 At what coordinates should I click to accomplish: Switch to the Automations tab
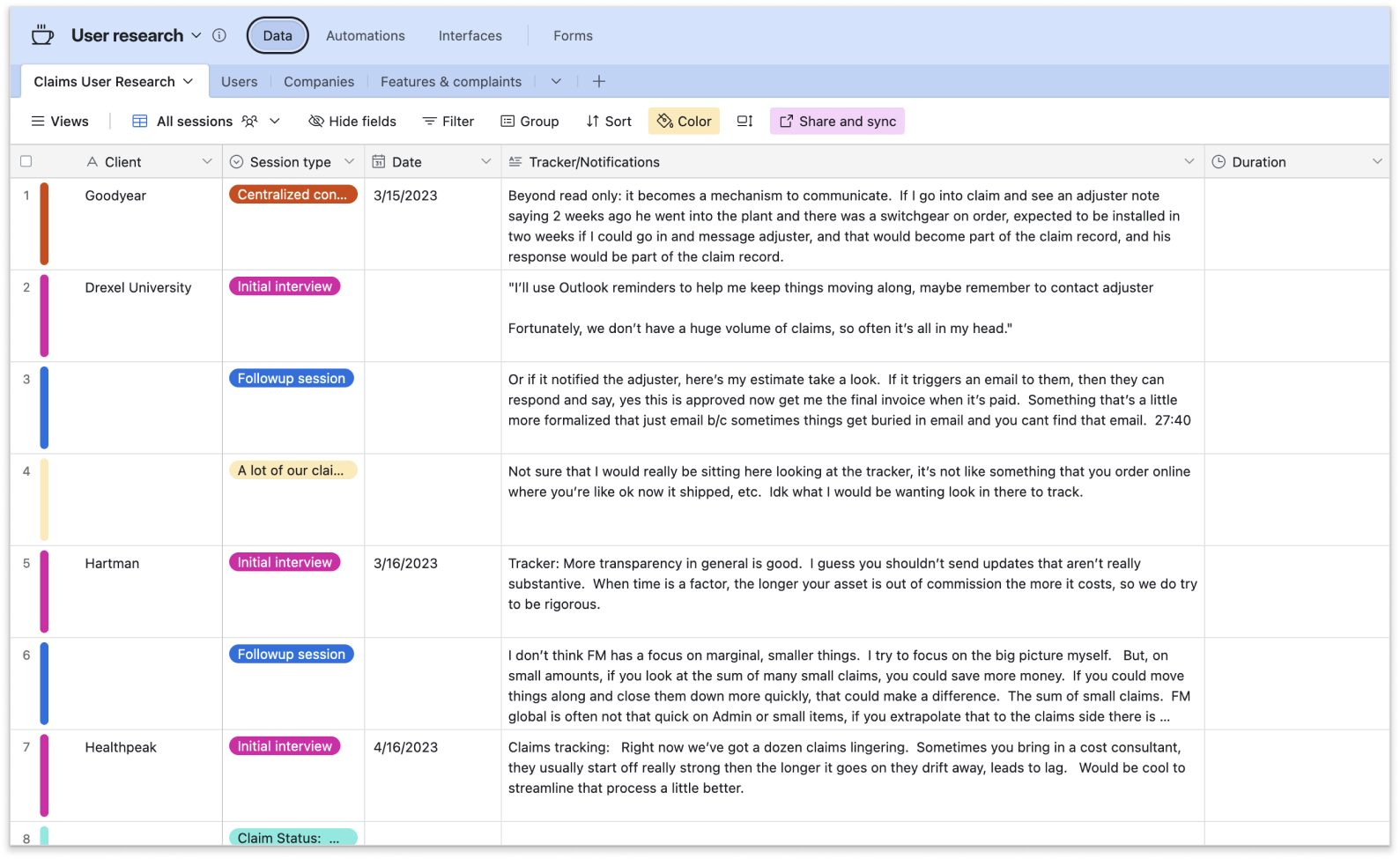coord(366,35)
